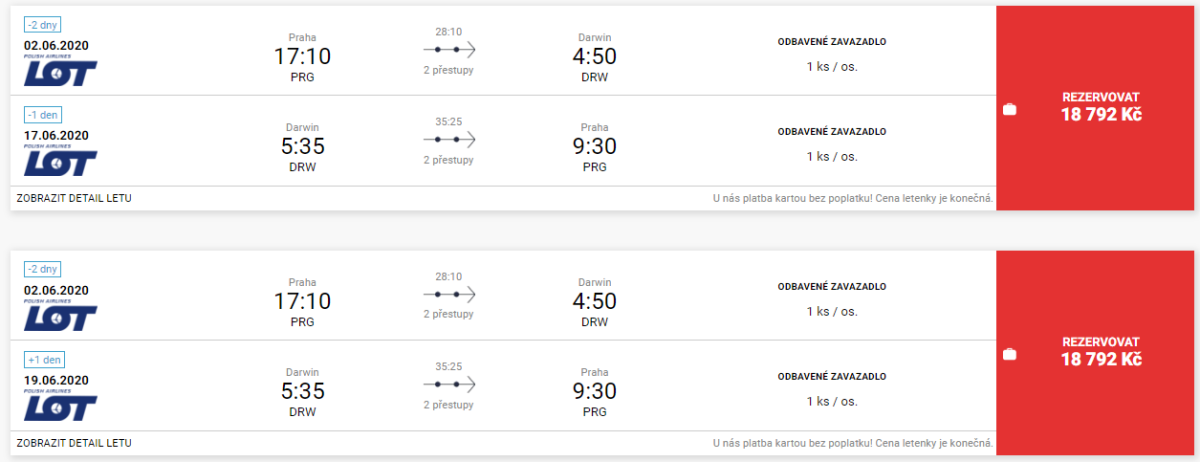This screenshot has width=1200, height=462.
Task: Click "2 přestupy" on 19.06.2020 flight
Action: click(x=448, y=405)
